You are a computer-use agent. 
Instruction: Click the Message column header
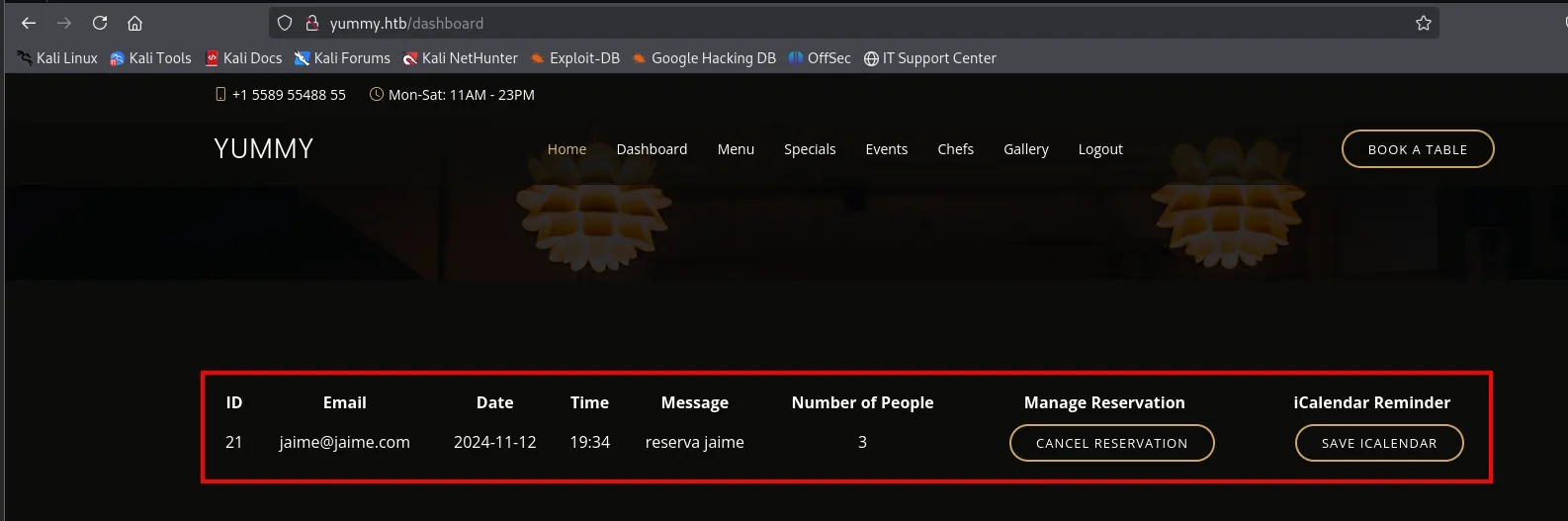(x=695, y=402)
